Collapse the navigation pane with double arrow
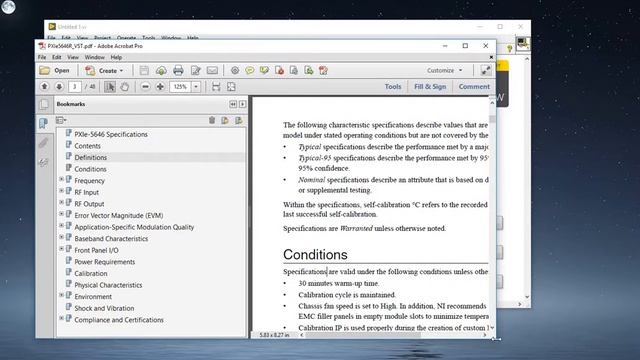This screenshot has height=360, width=640. tap(233, 104)
